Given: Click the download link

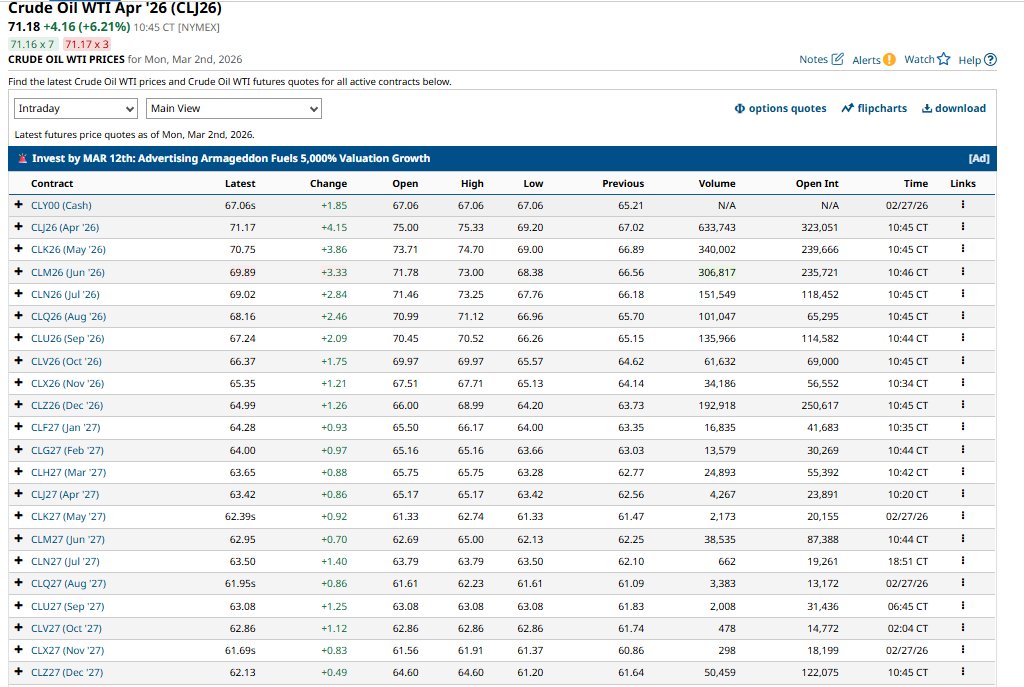Looking at the screenshot, I should 953,108.
